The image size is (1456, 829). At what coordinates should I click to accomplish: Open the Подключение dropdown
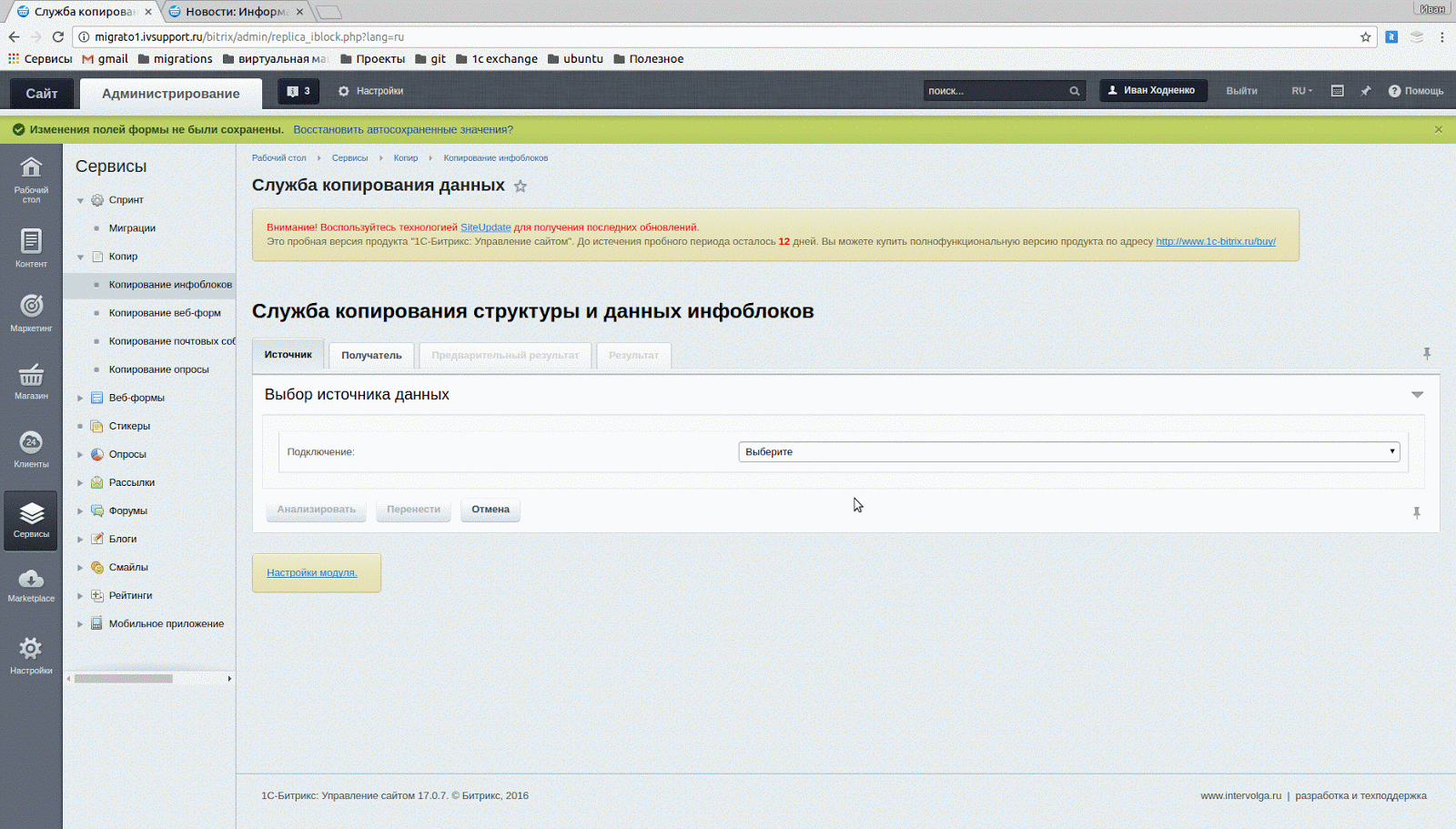click(x=1068, y=452)
